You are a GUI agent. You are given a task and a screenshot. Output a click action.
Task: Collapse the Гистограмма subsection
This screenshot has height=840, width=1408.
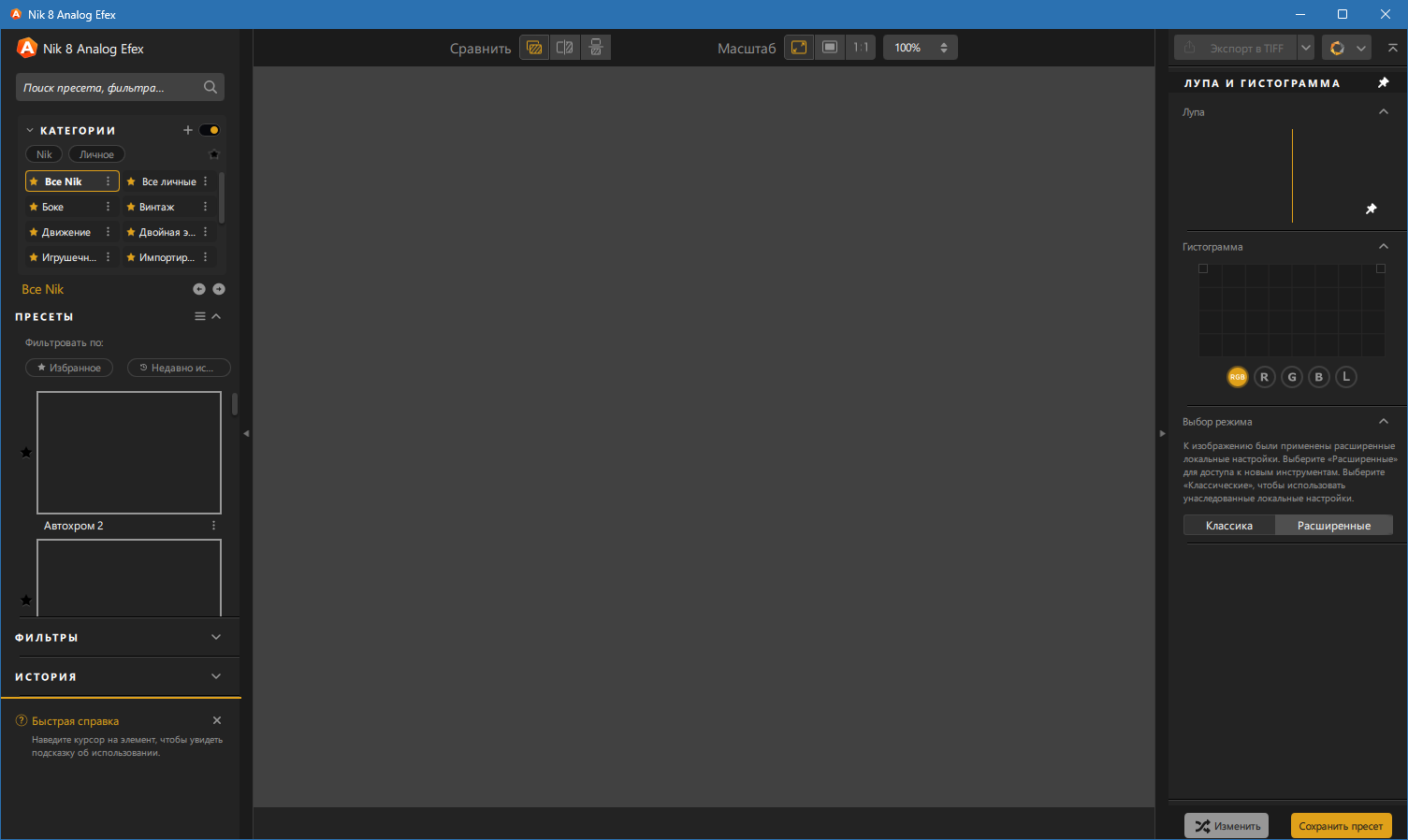(1384, 246)
